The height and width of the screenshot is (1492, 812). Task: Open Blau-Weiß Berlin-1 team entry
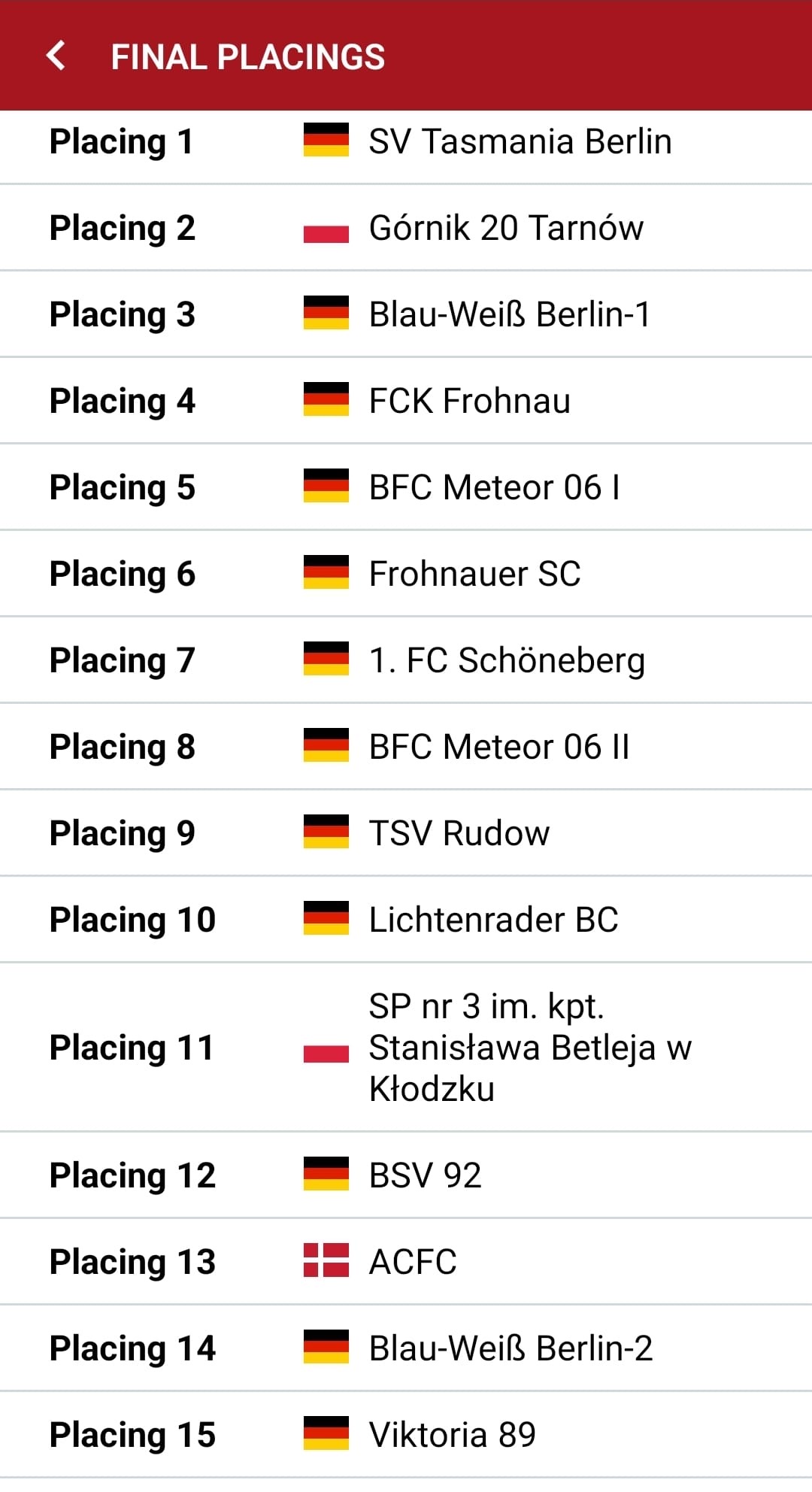coord(509,314)
